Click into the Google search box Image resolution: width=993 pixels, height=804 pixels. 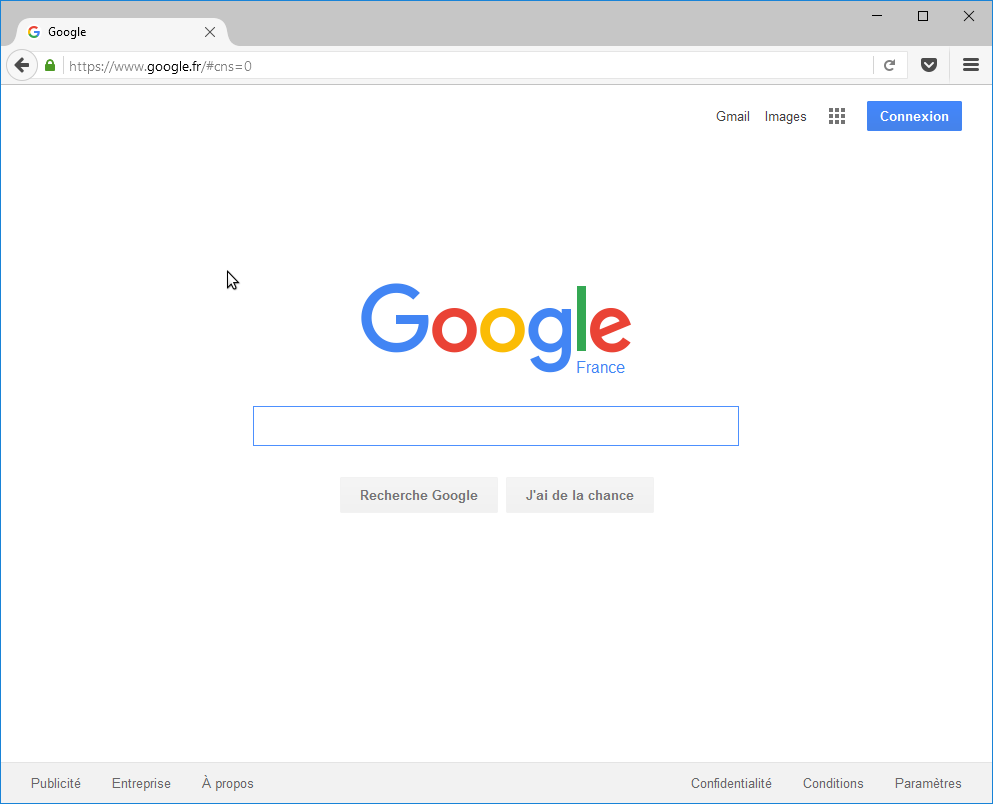496,426
